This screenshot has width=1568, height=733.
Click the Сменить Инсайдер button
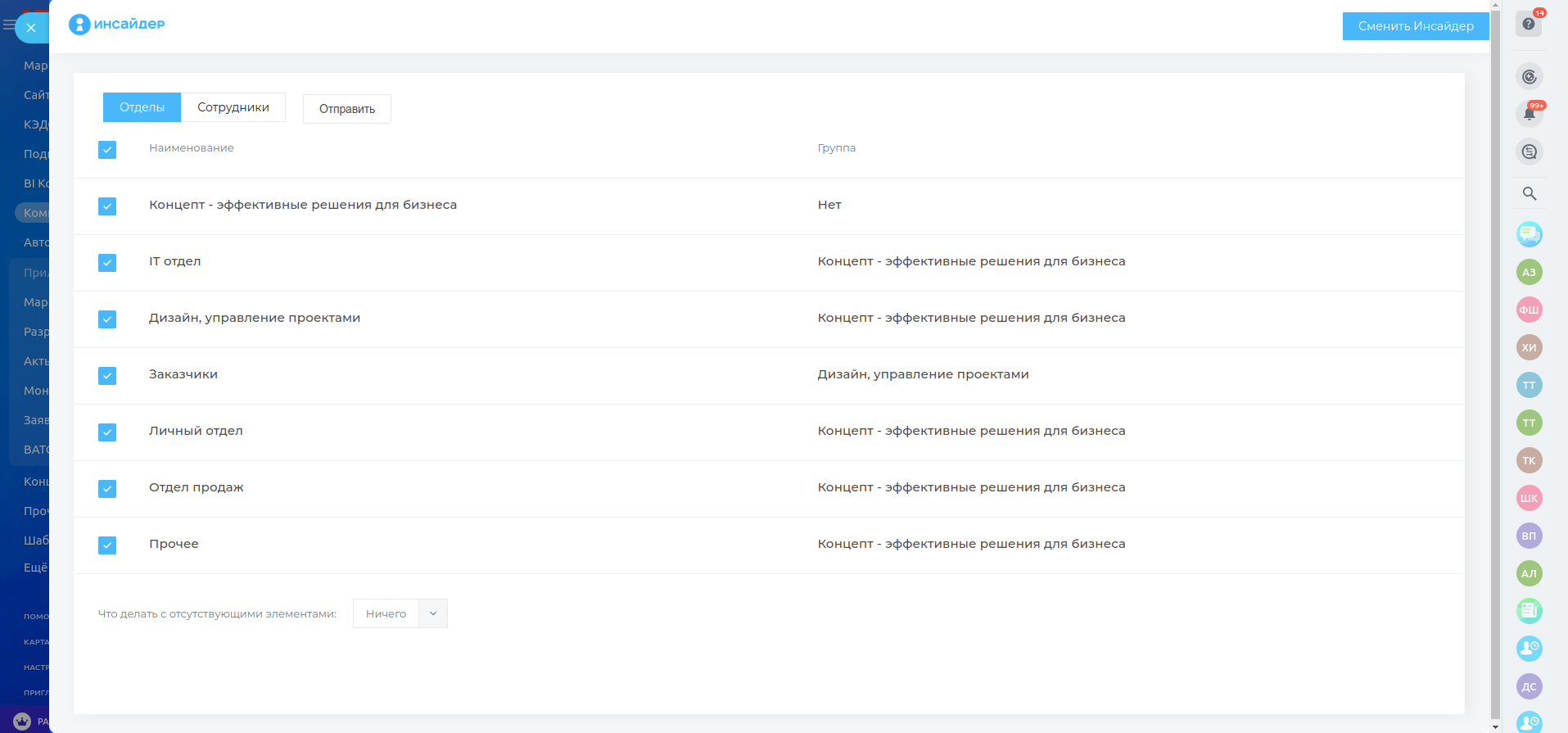[1415, 26]
